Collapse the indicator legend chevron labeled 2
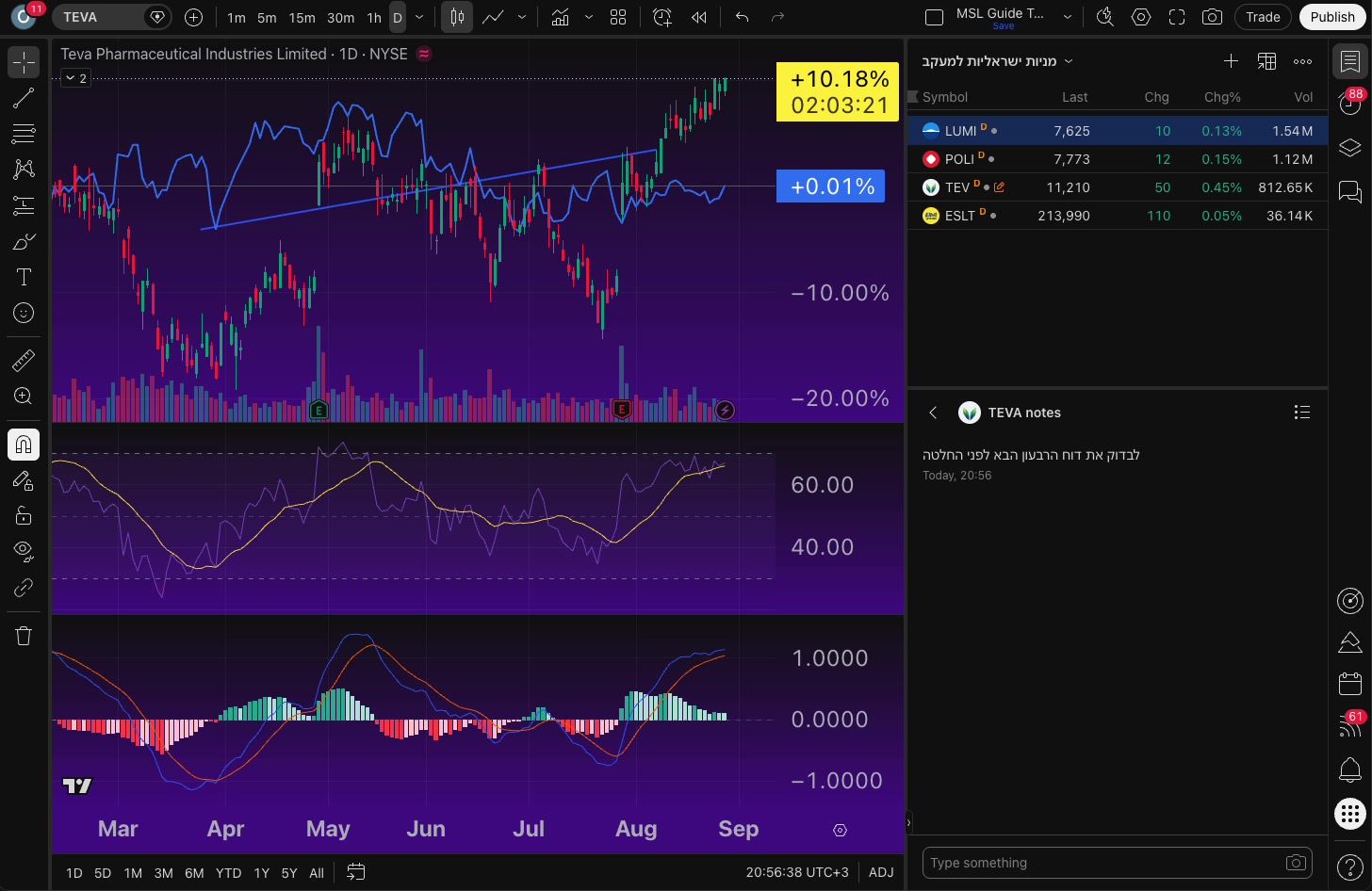The image size is (1372, 891). click(76, 78)
